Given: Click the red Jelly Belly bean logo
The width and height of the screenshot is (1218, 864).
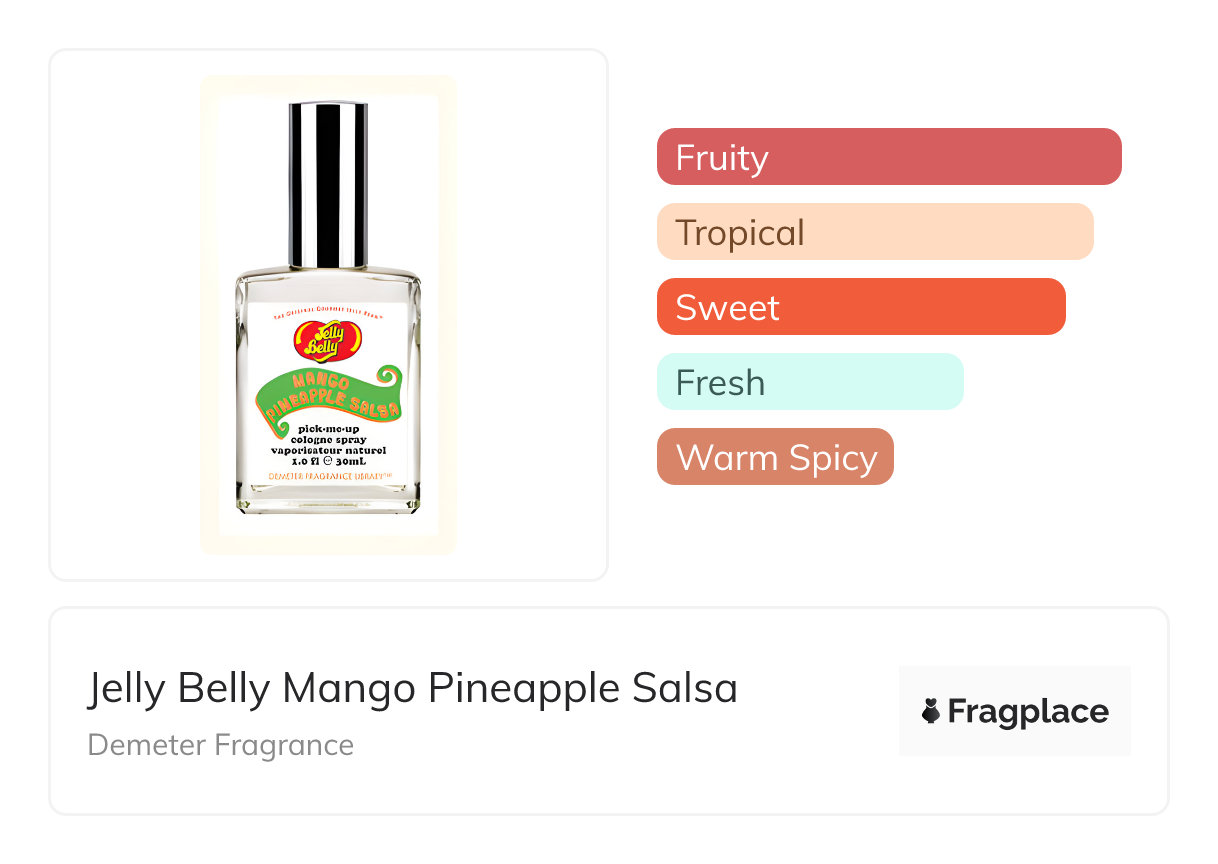Looking at the screenshot, I should coord(326,341).
